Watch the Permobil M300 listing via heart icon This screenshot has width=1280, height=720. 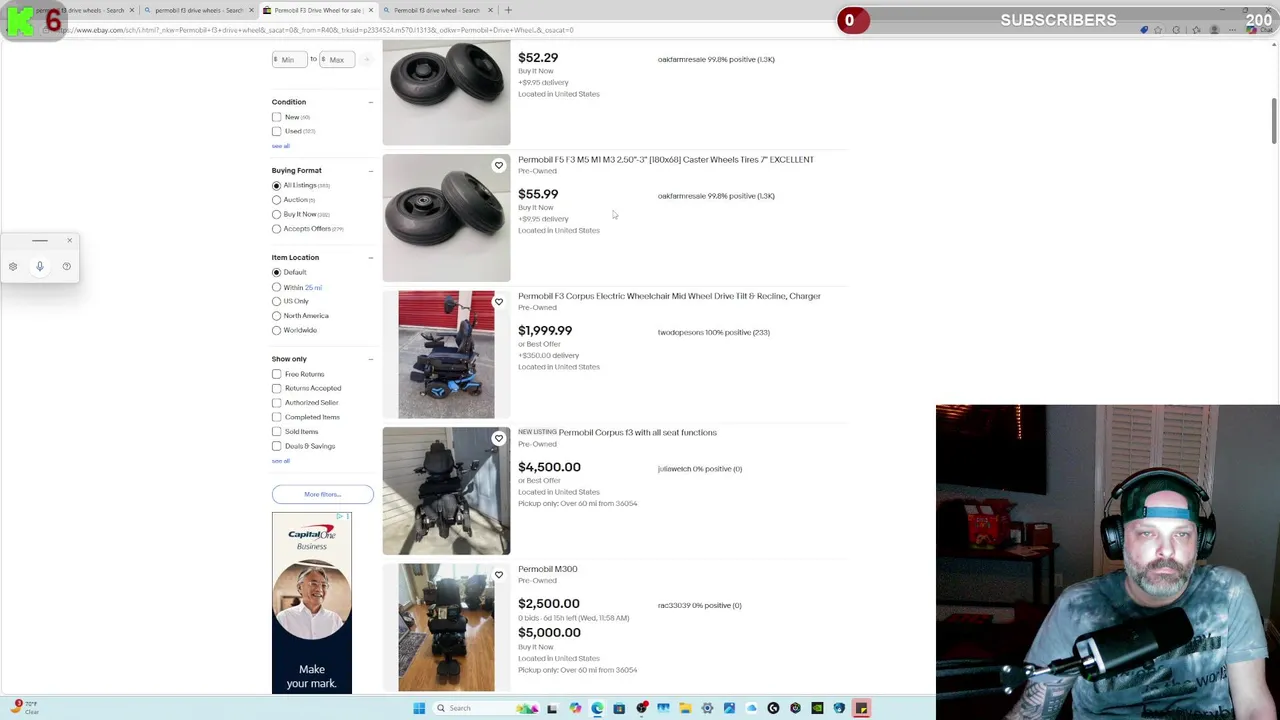tap(499, 575)
